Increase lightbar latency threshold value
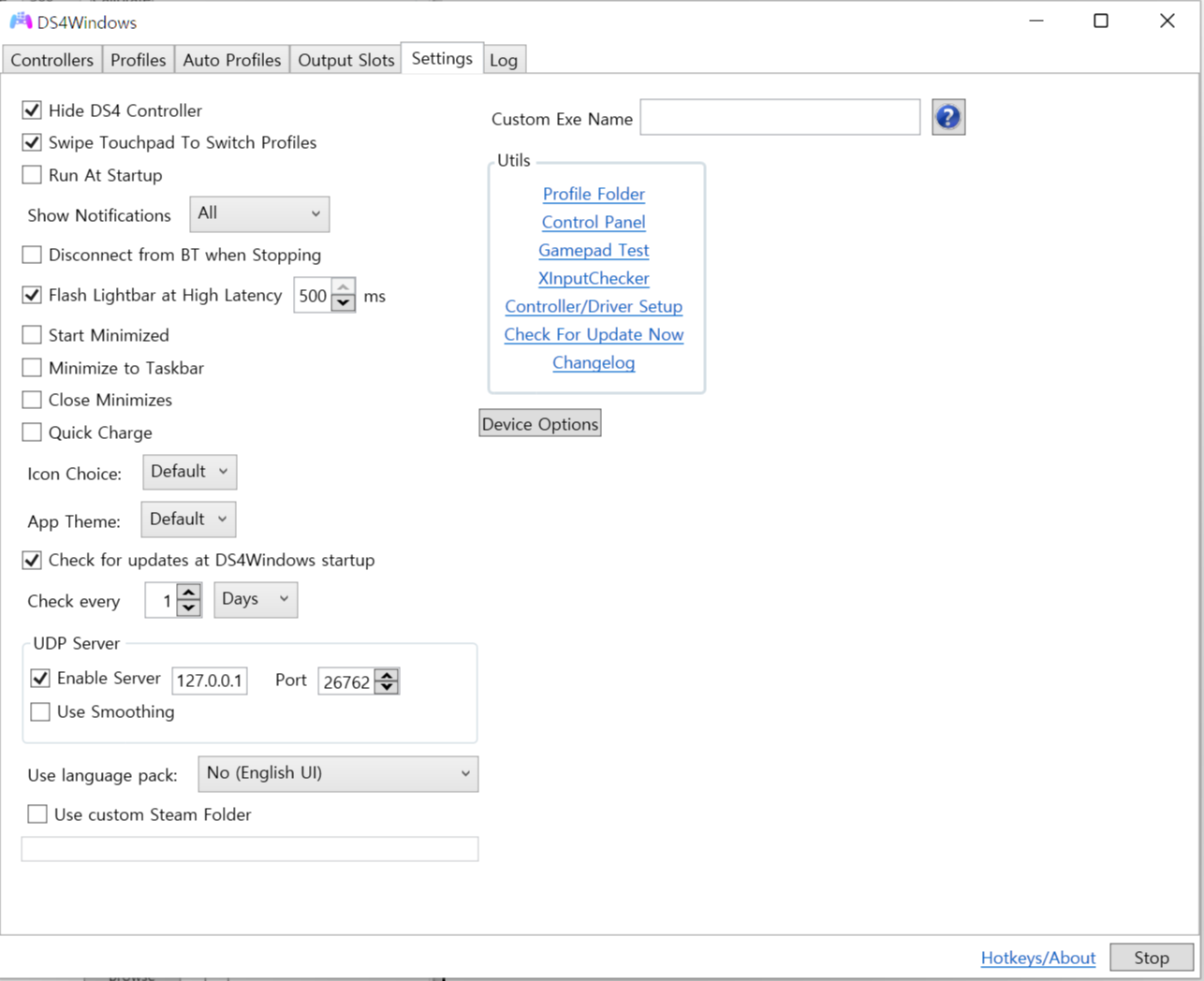The height and width of the screenshot is (981, 1204). pos(344,287)
